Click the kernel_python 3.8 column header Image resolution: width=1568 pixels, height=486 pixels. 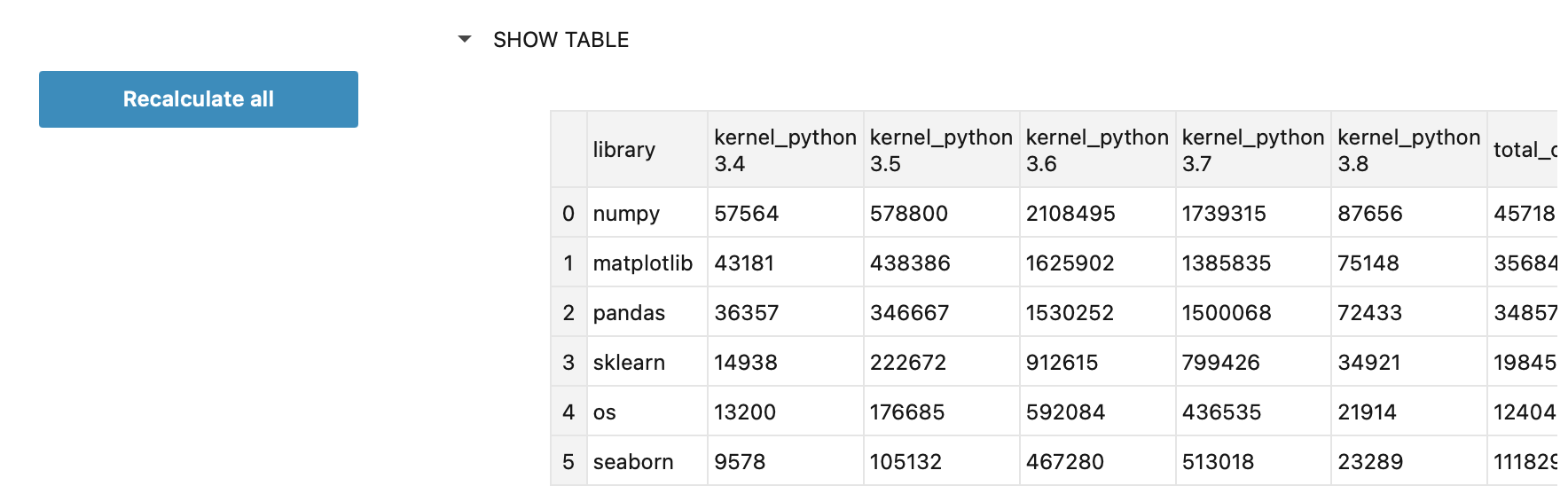(x=1409, y=150)
